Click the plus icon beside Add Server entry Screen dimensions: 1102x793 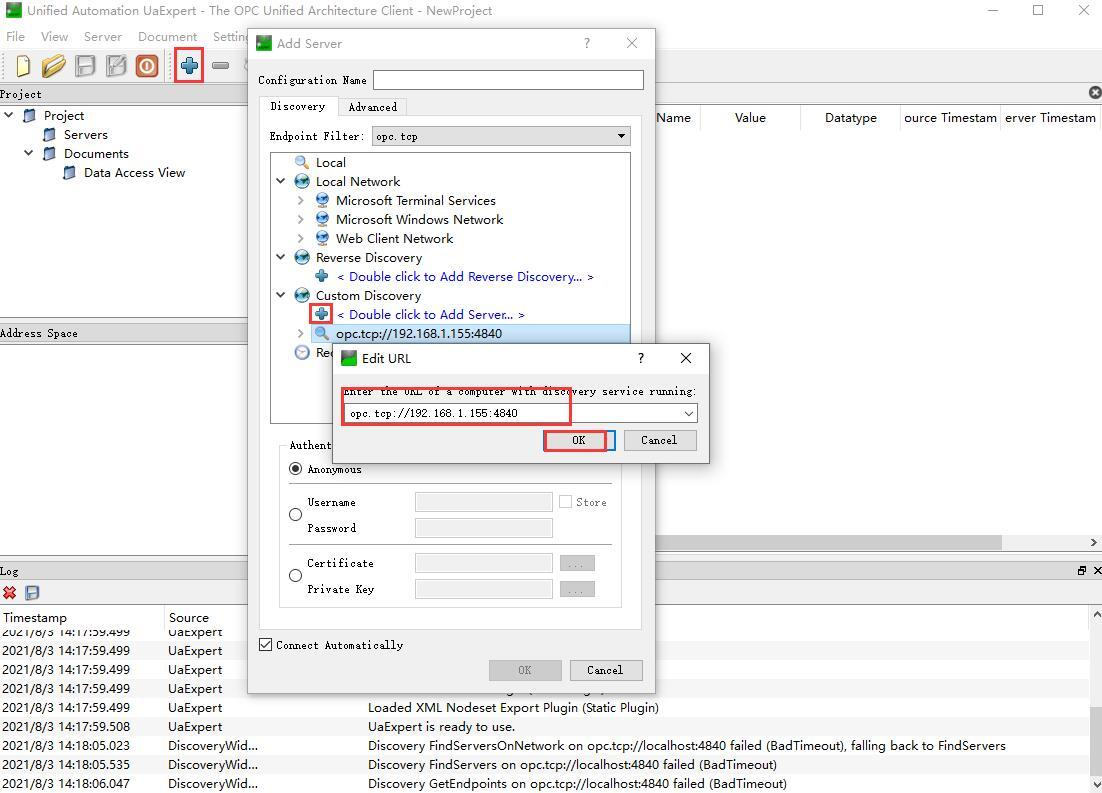click(x=321, y=314)
